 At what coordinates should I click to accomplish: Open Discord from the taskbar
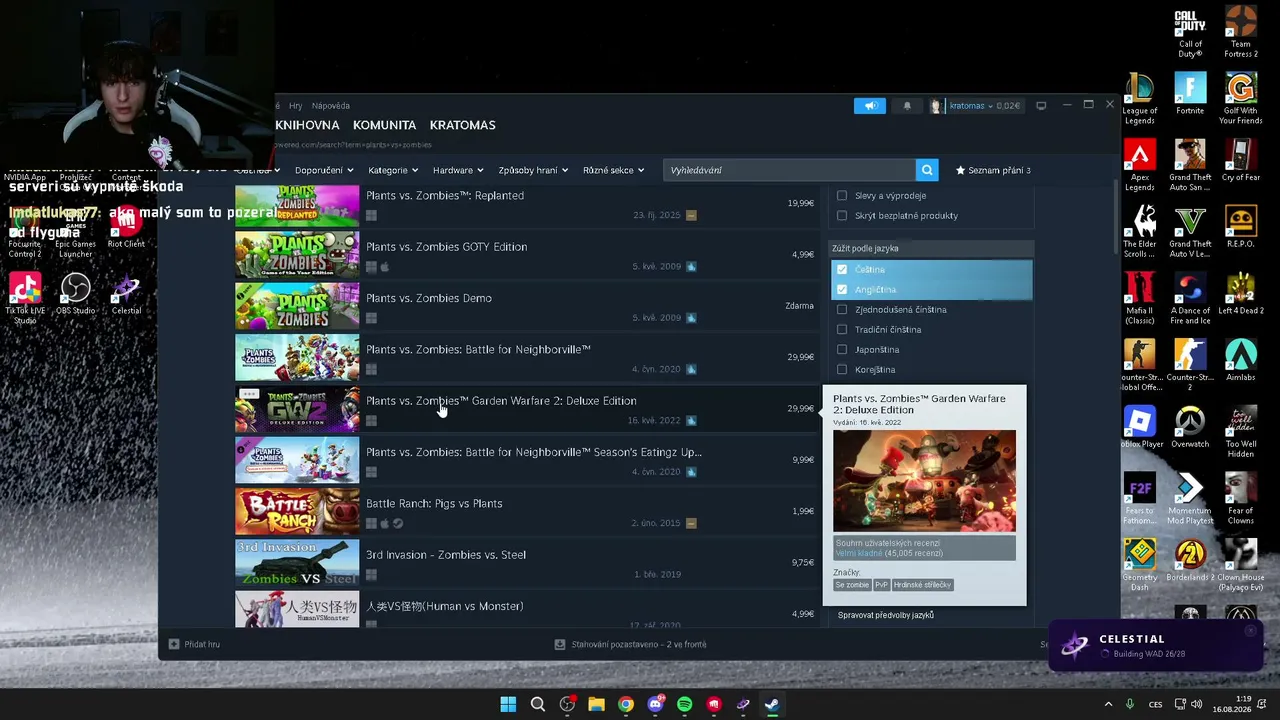coord(655,704)
